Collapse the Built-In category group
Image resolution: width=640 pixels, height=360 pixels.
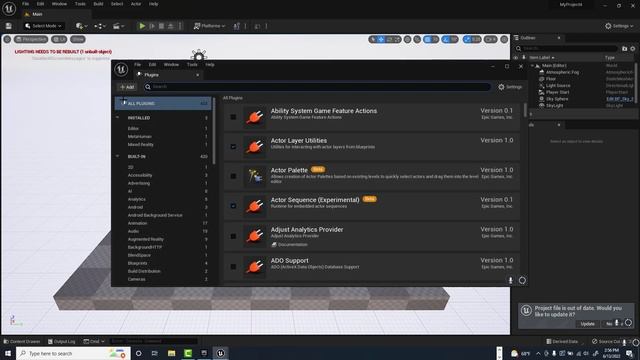point(118,156)
